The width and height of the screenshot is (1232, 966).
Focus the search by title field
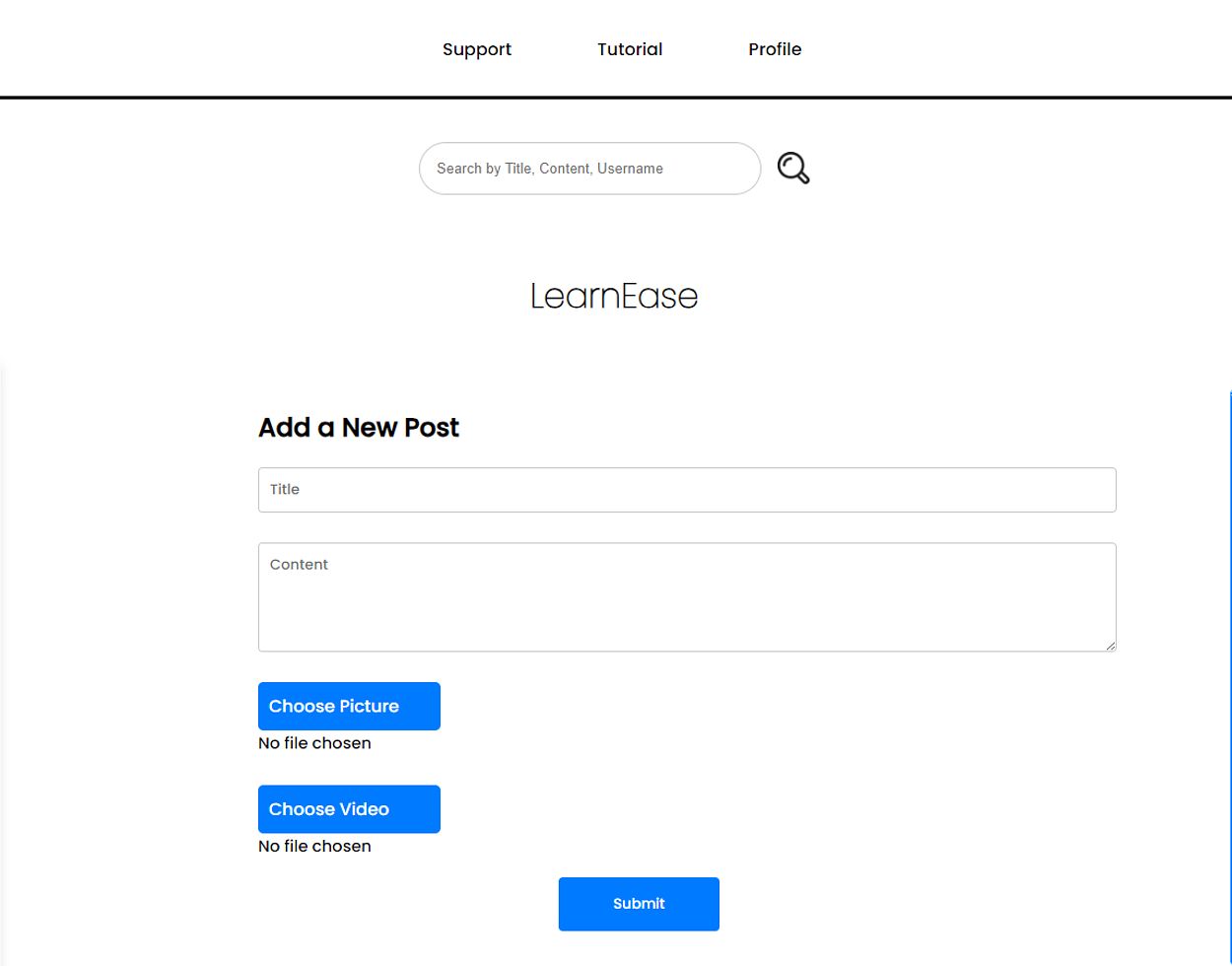[589, 169]
